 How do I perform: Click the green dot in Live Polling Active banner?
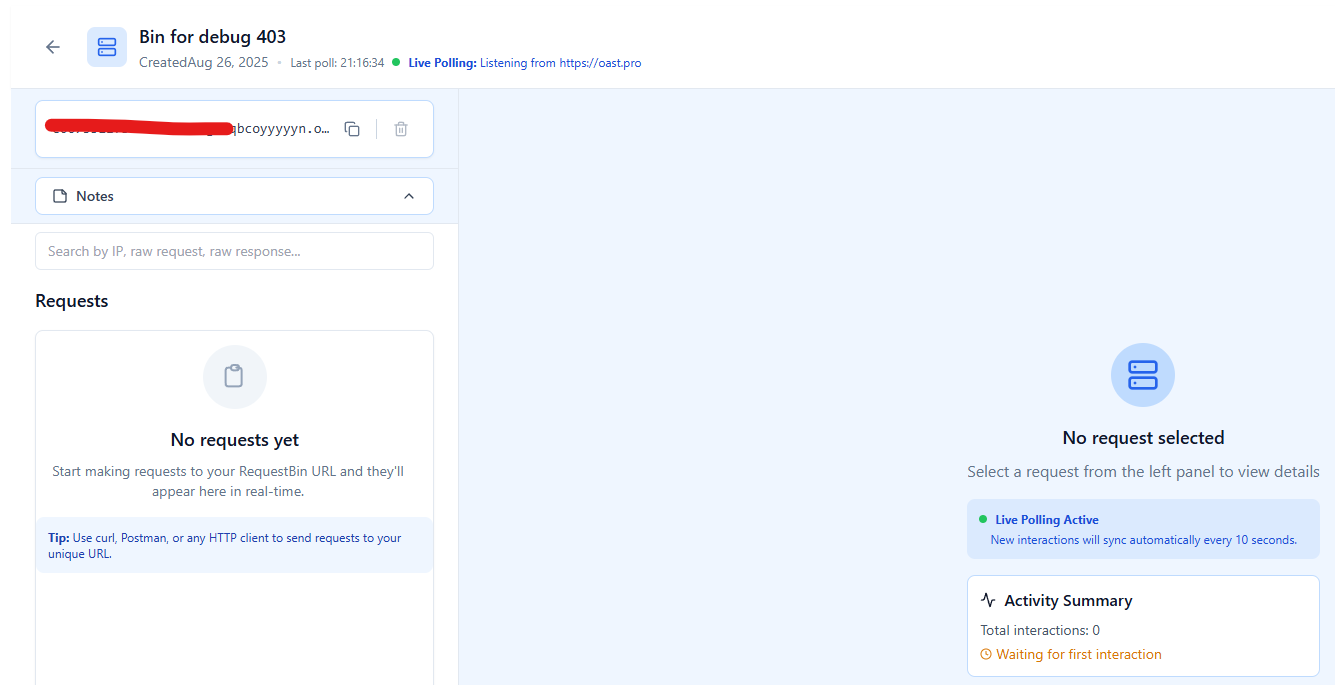point(983,520)
